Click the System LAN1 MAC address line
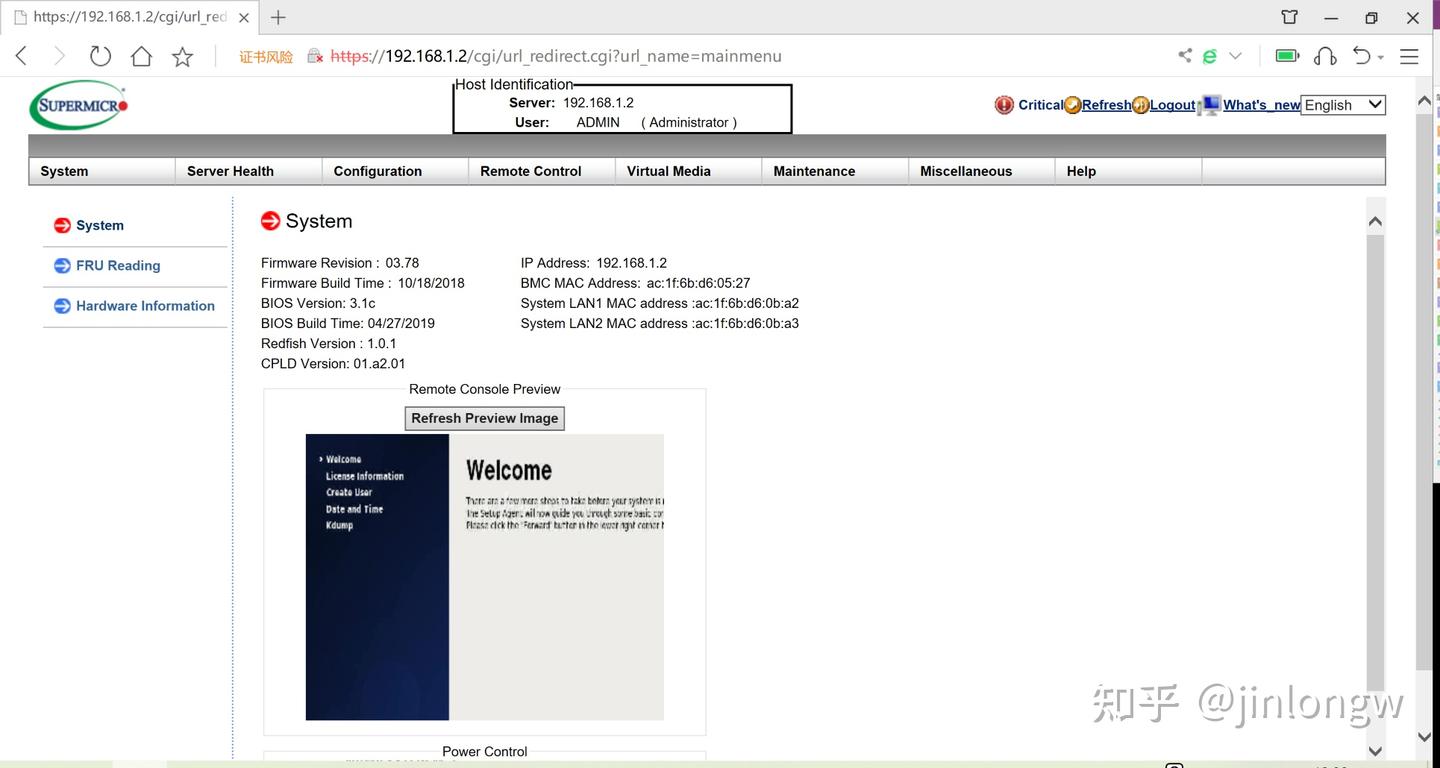This screenshot has height=768, width=1440. coord(660,303)
